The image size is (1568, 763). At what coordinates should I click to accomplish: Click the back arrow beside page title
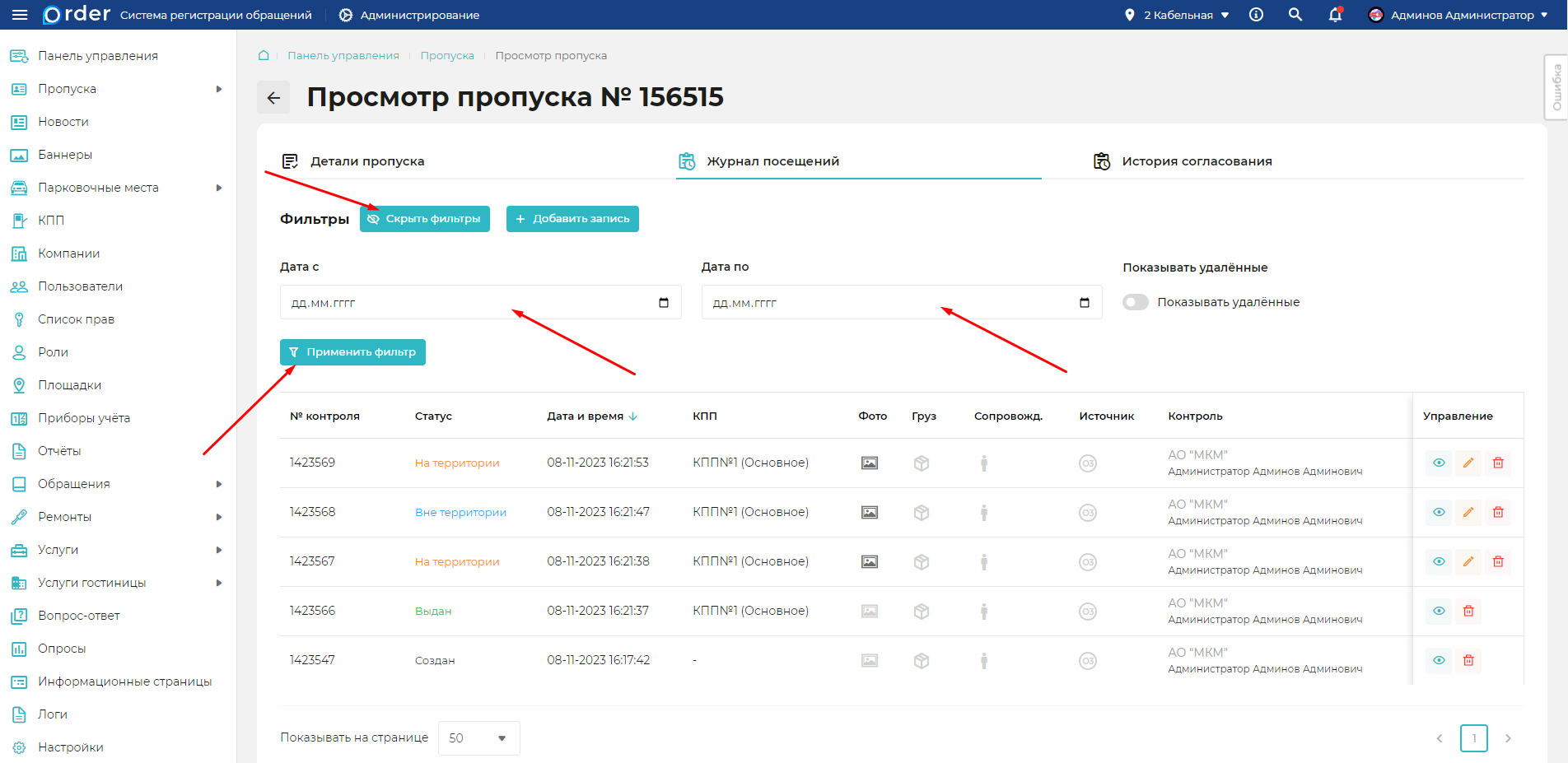pyautogui.click(x=273, y=97)
